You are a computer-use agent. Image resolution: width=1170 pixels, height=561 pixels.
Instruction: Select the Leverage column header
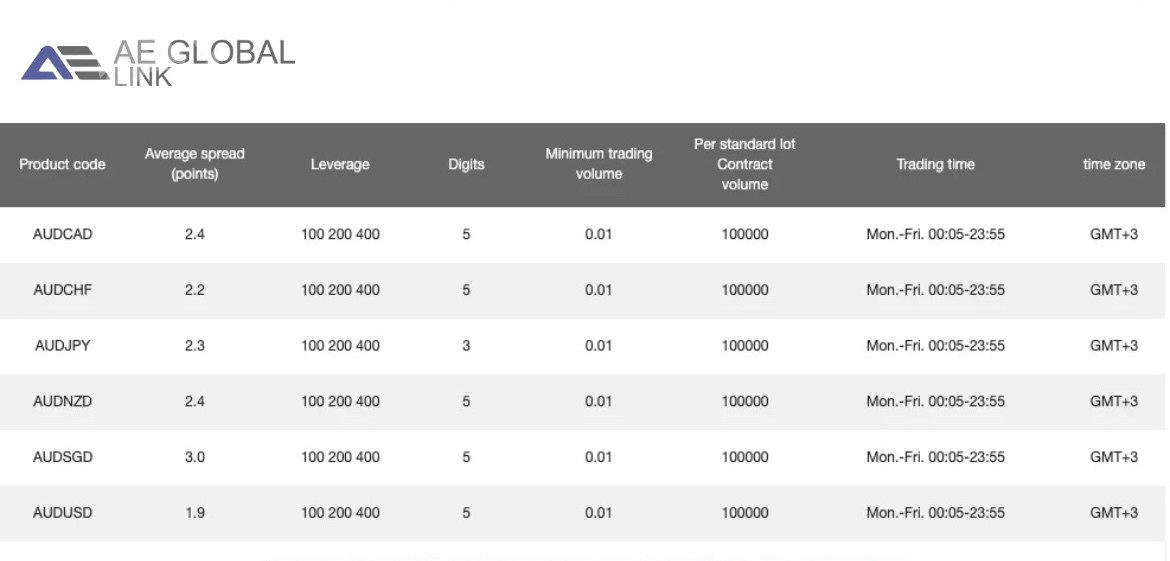[340, 165]
